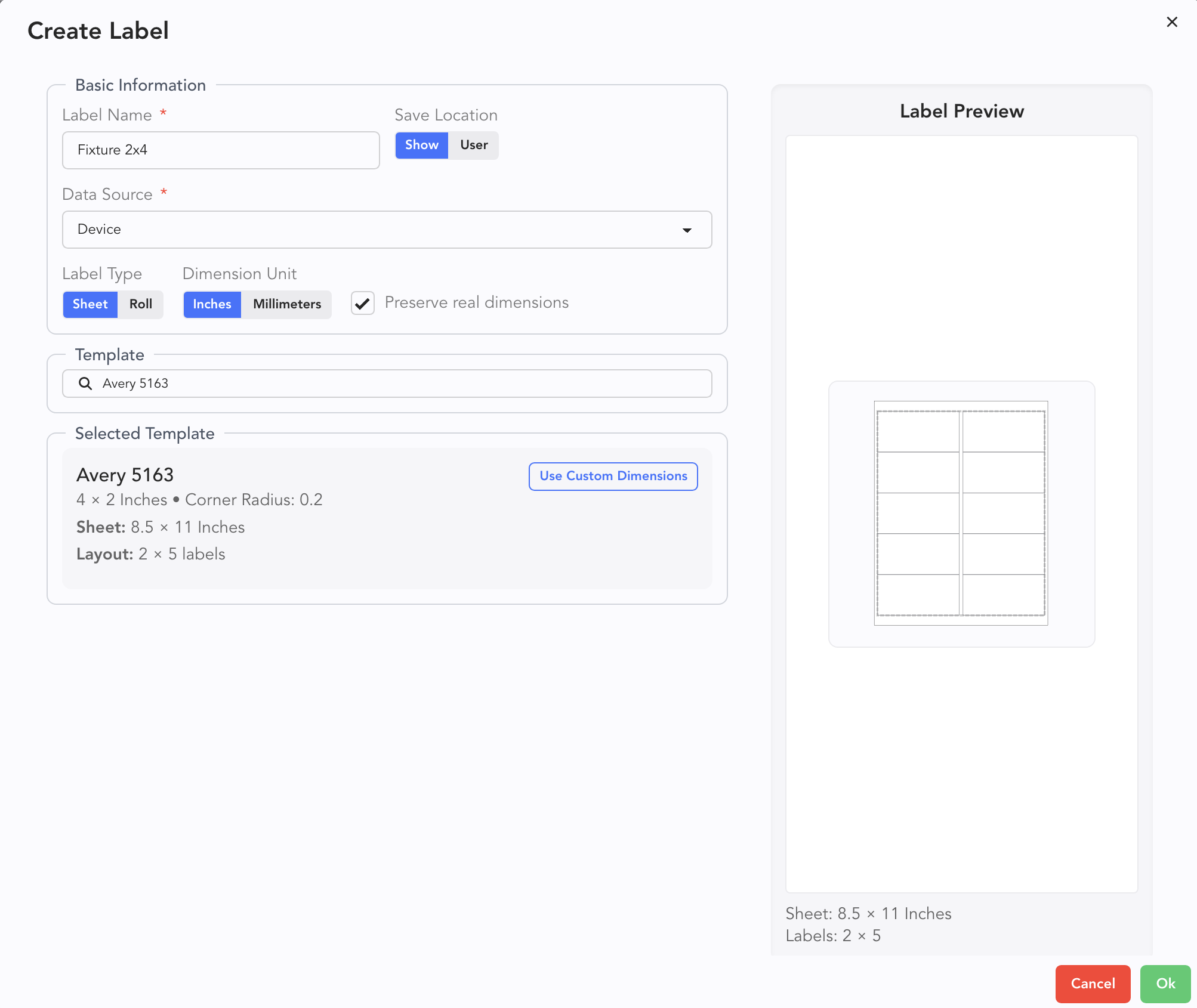1197x1008 pixels.
Task: Set dimension unit to Inches
Action: (x=212, y=304)
